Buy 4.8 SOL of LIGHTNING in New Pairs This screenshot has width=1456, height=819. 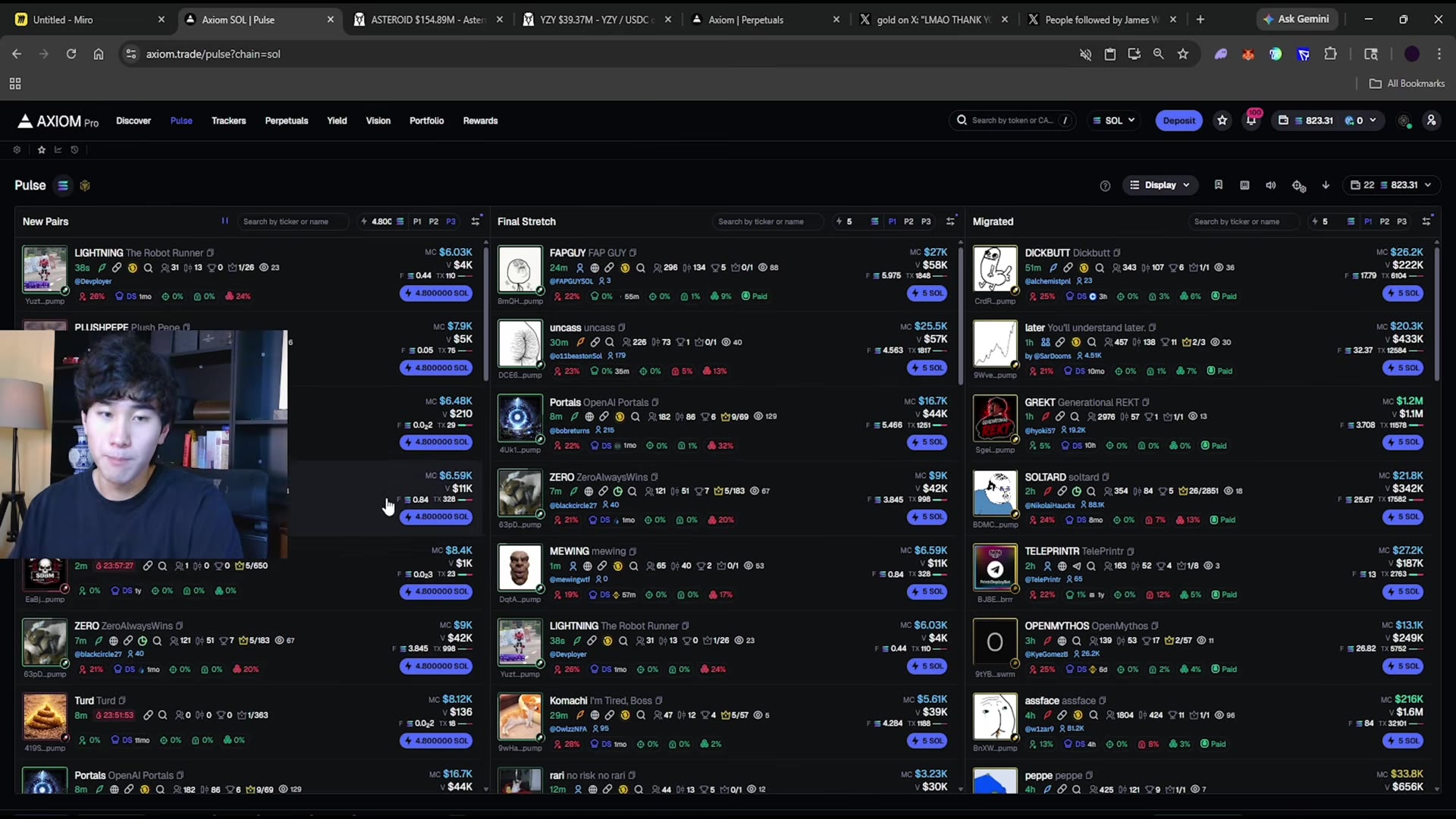click(x=436, y=293)
